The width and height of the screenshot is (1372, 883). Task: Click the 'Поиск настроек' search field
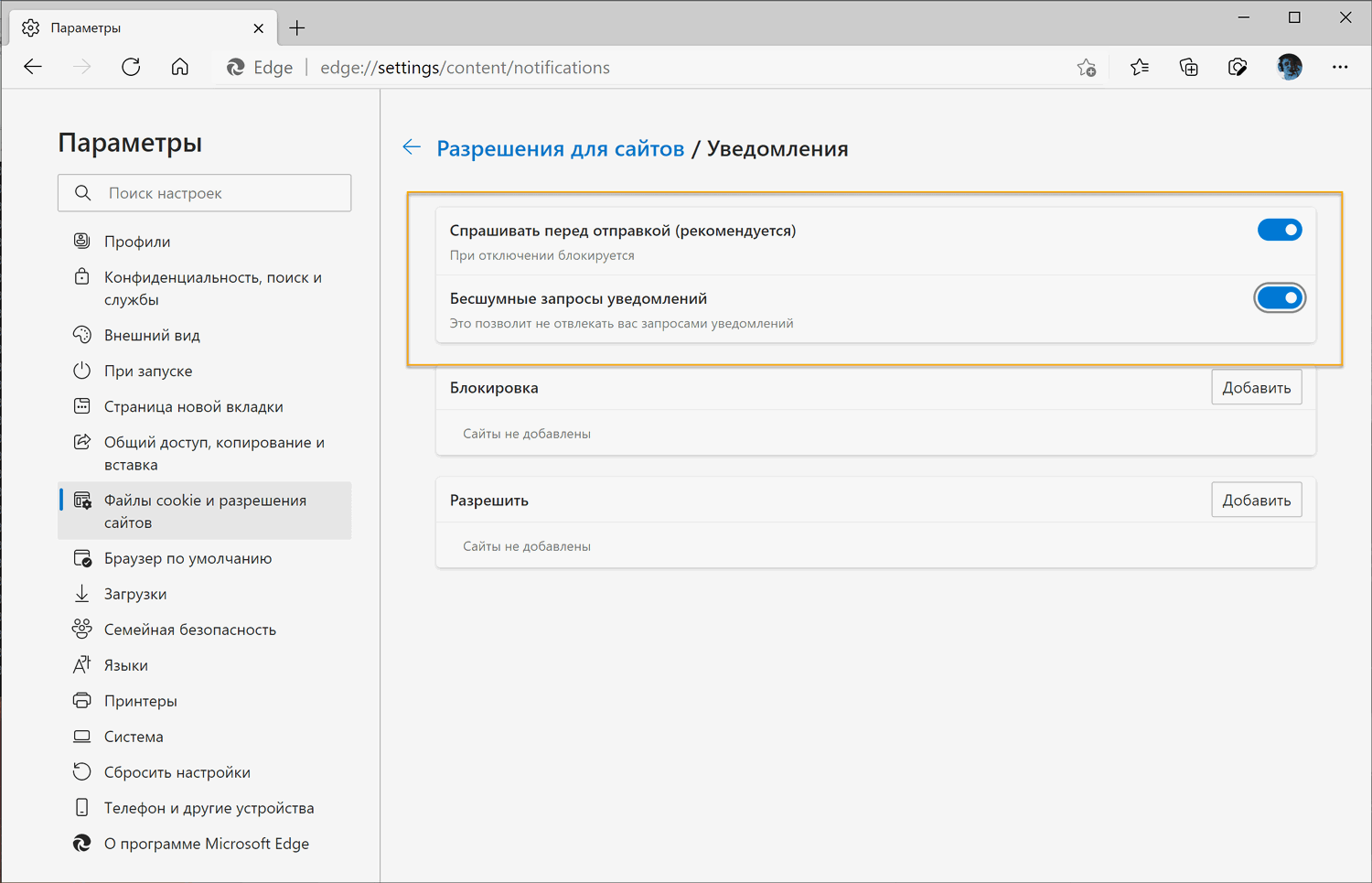[x=204, y=192]
